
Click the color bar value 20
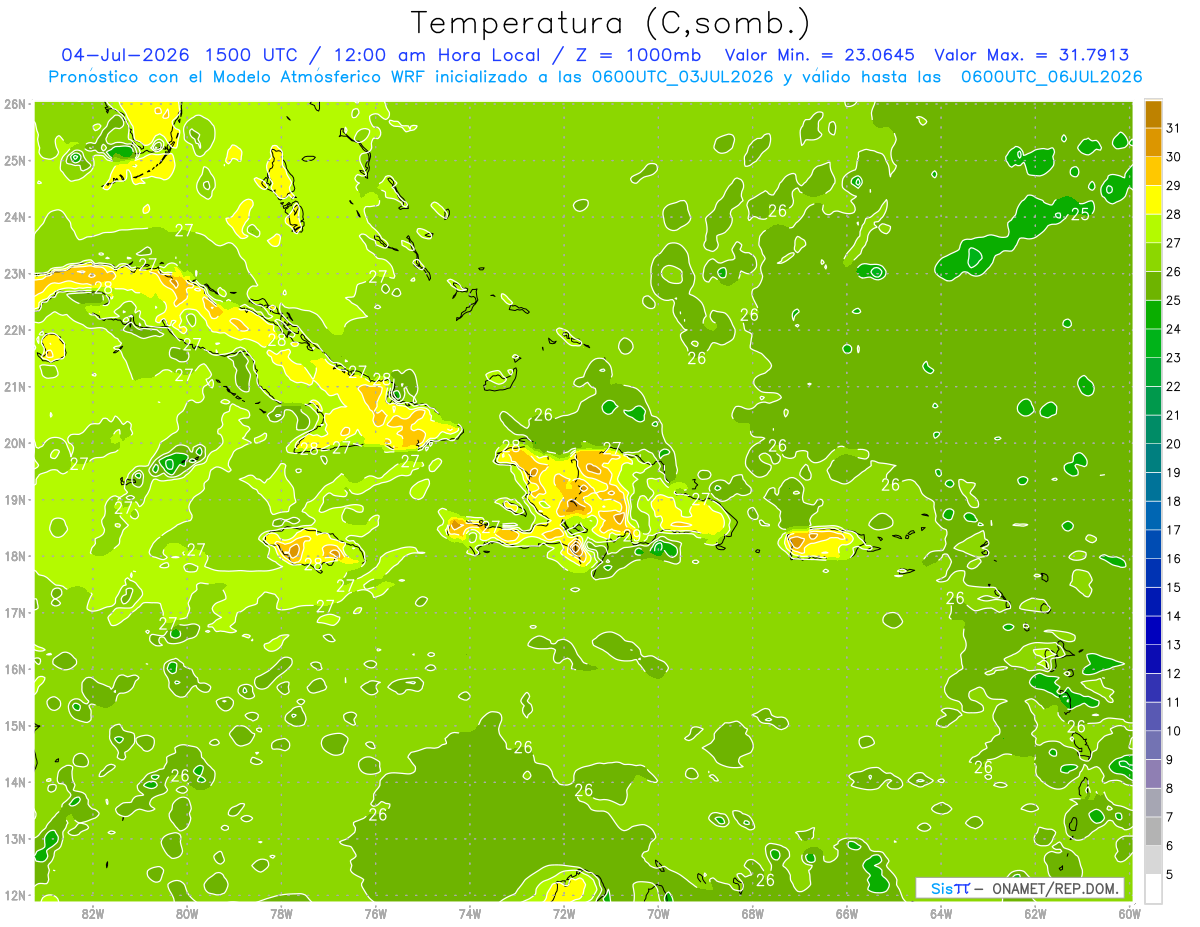[1174, 444]
